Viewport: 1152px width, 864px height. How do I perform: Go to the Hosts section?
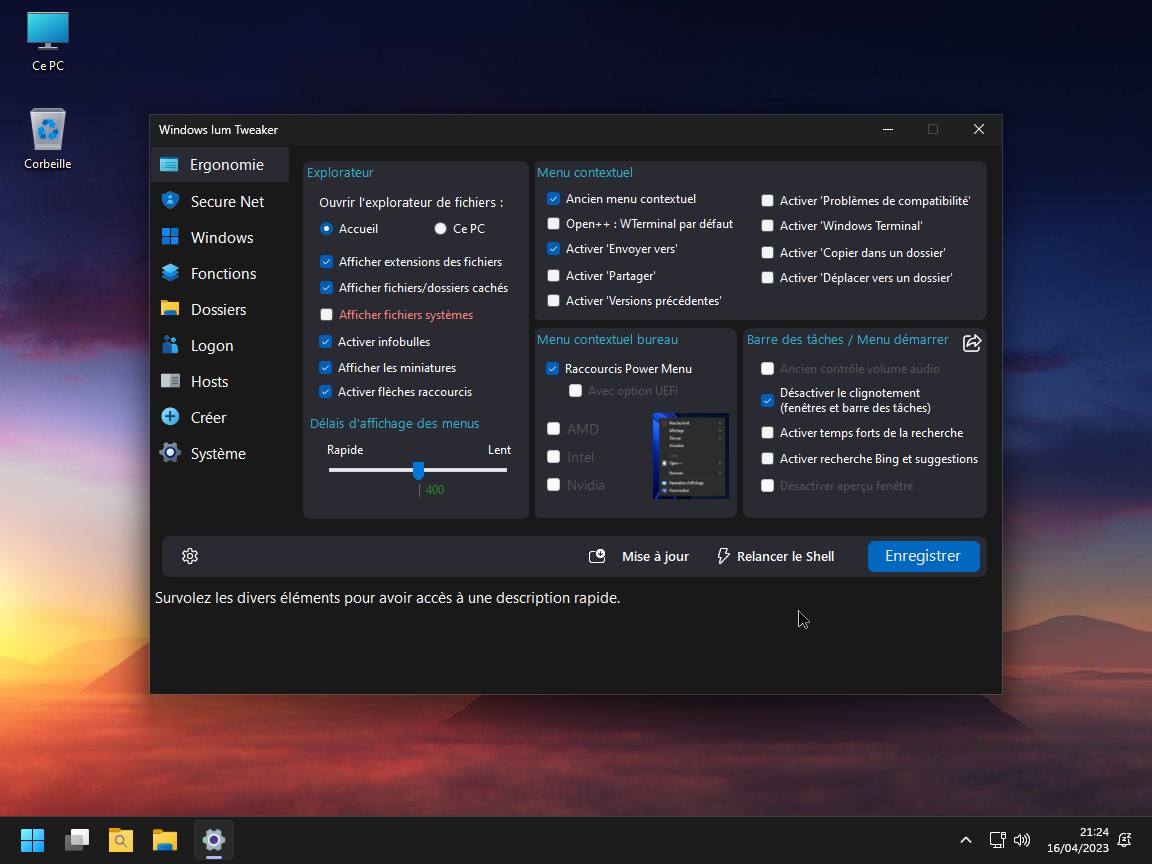[220, 381]
